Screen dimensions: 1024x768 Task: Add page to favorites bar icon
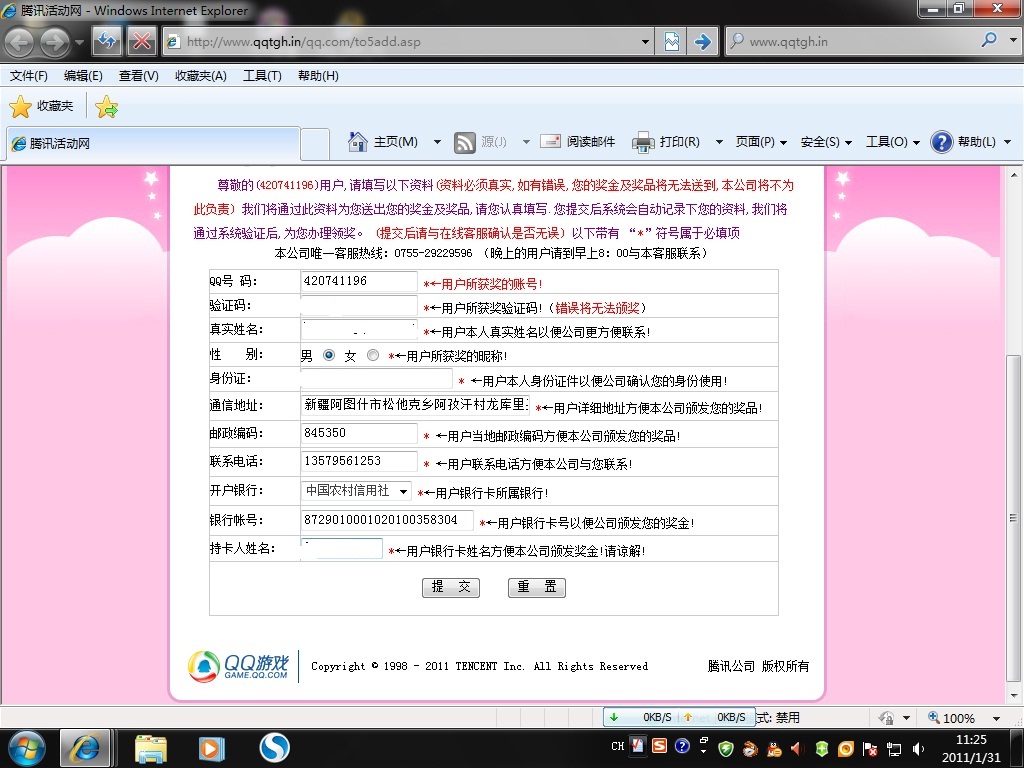(106, 106)
